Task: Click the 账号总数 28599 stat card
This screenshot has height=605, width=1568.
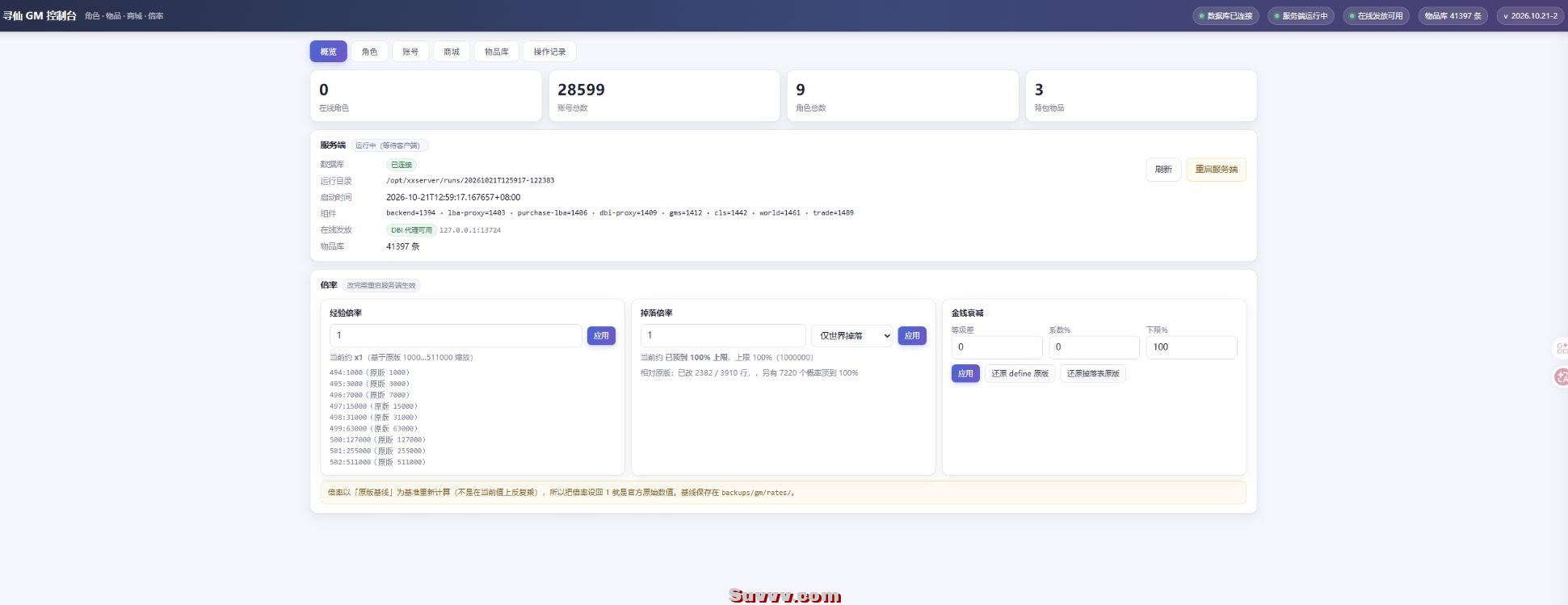Action: [x=664, y=96]
